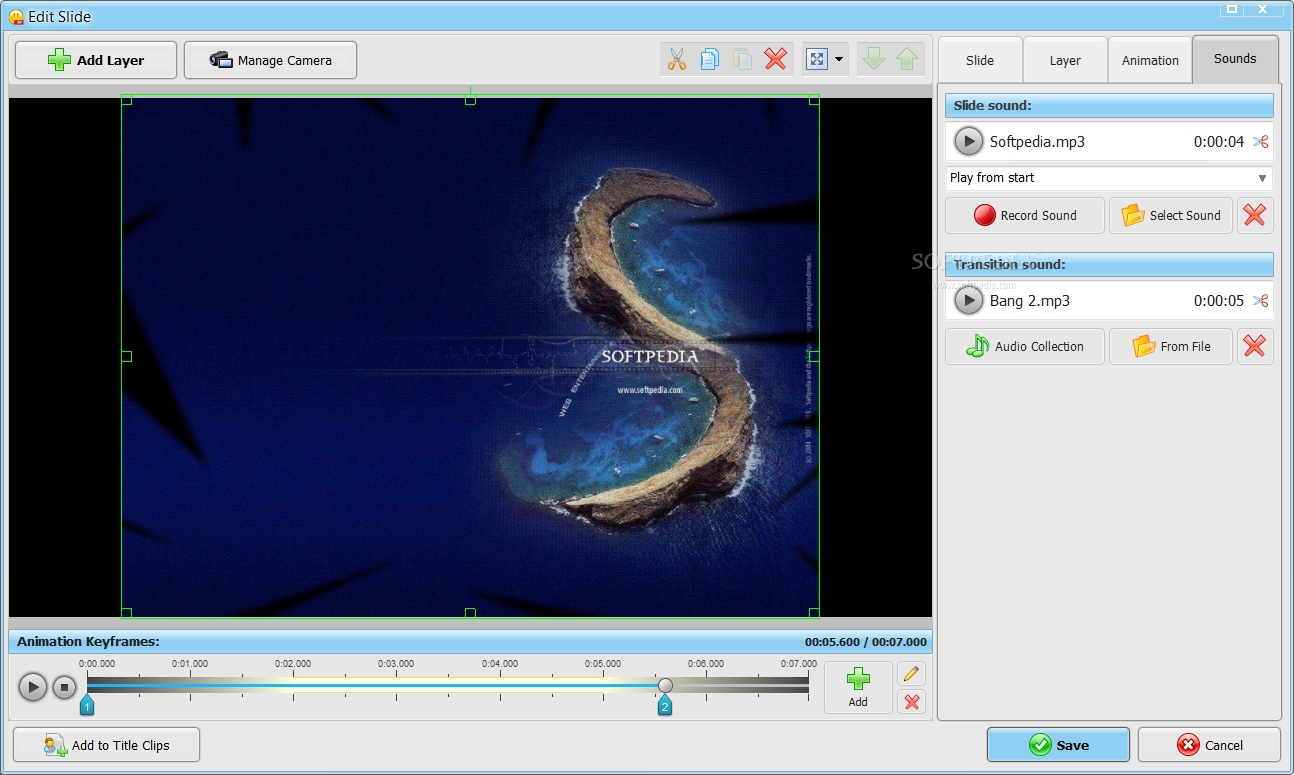This screenshot has height=775, width=1294.
Task: Click the Select Sound button
Action: (x=1171, y=215)
